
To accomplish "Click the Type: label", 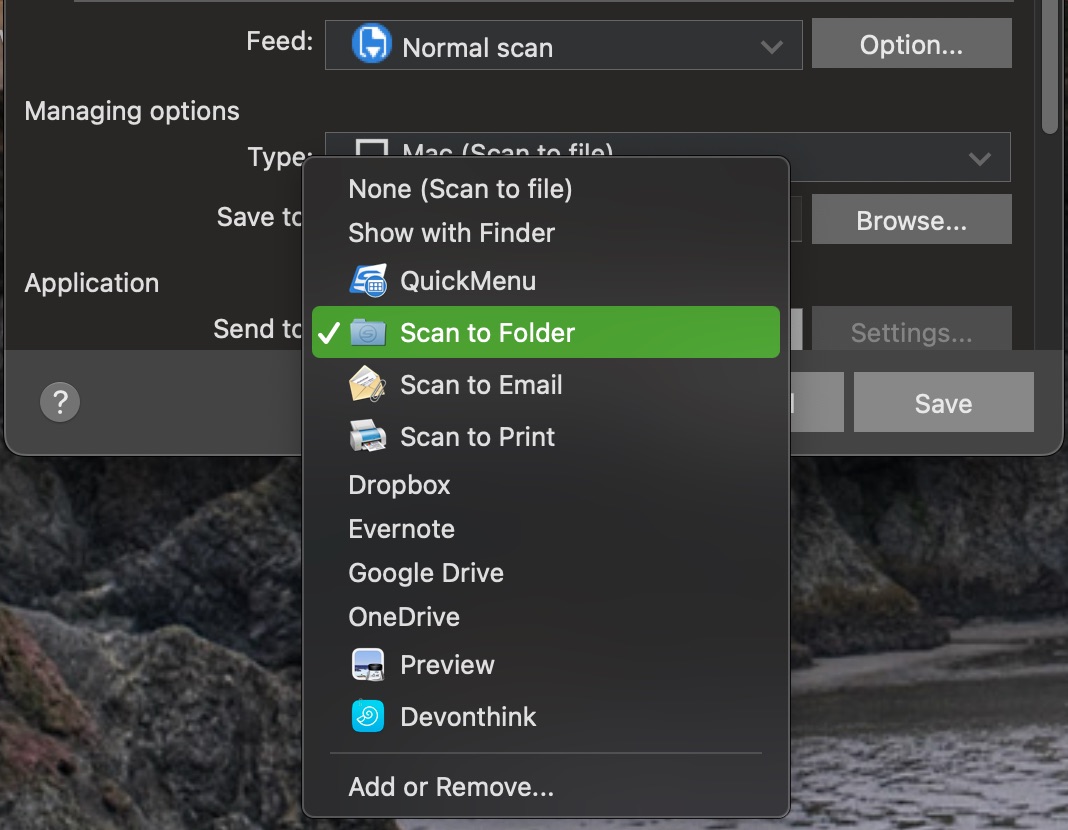I will 280,157.
